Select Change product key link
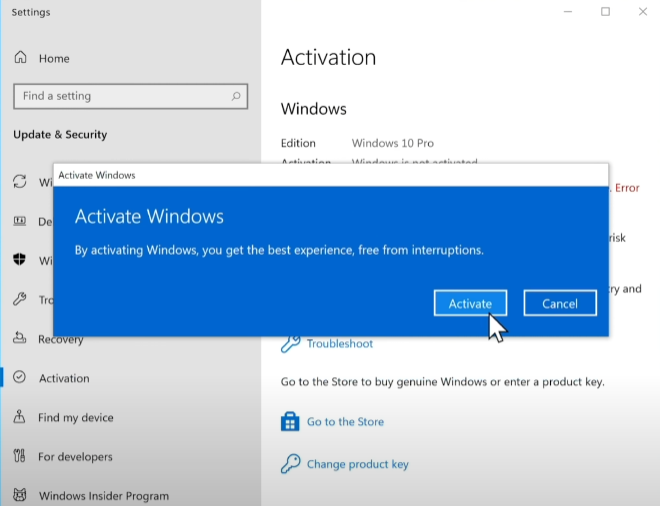 357,464
